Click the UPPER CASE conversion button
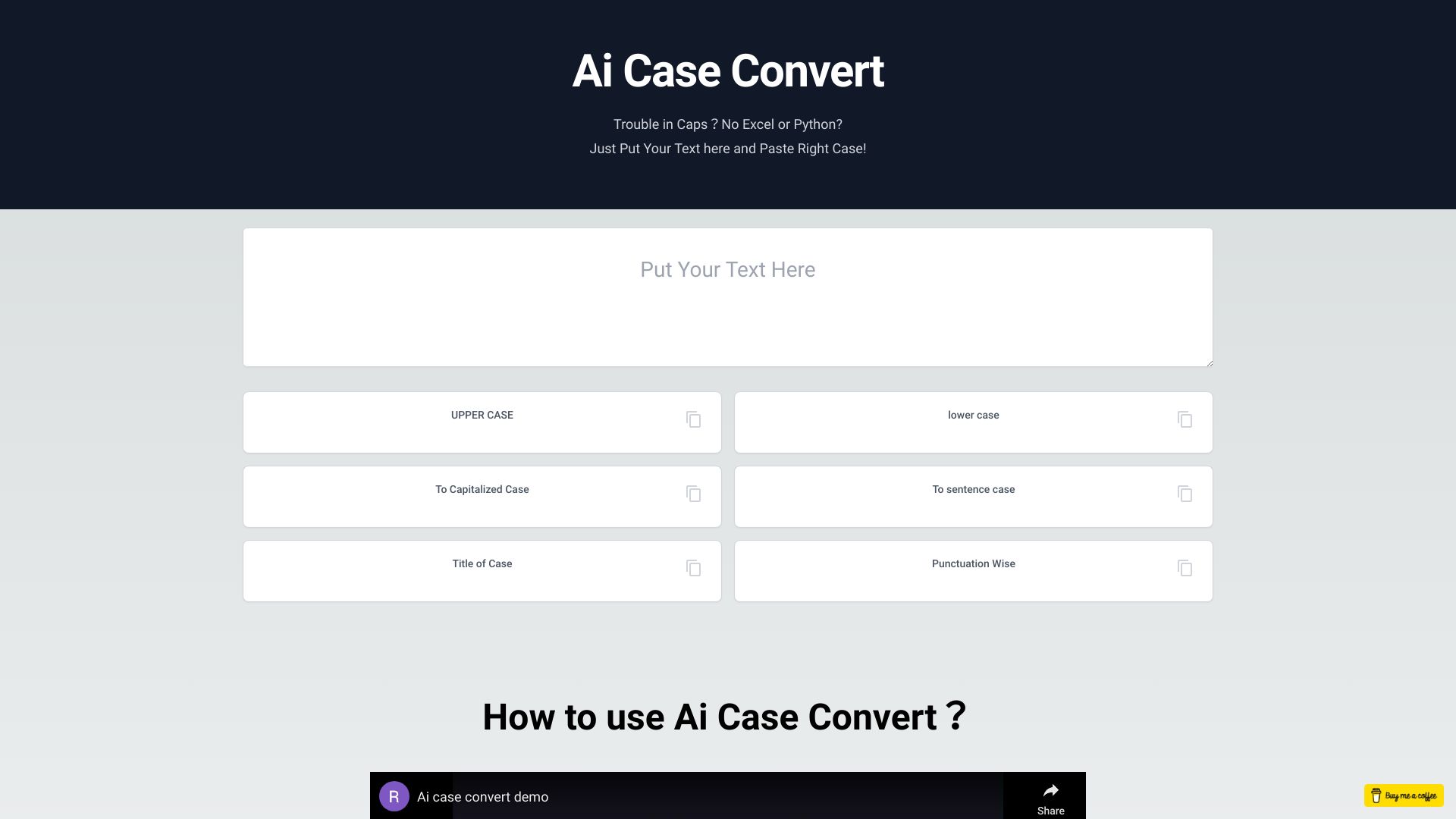The width and height of the screenshot is (1456, 819). tap(482, 421)
